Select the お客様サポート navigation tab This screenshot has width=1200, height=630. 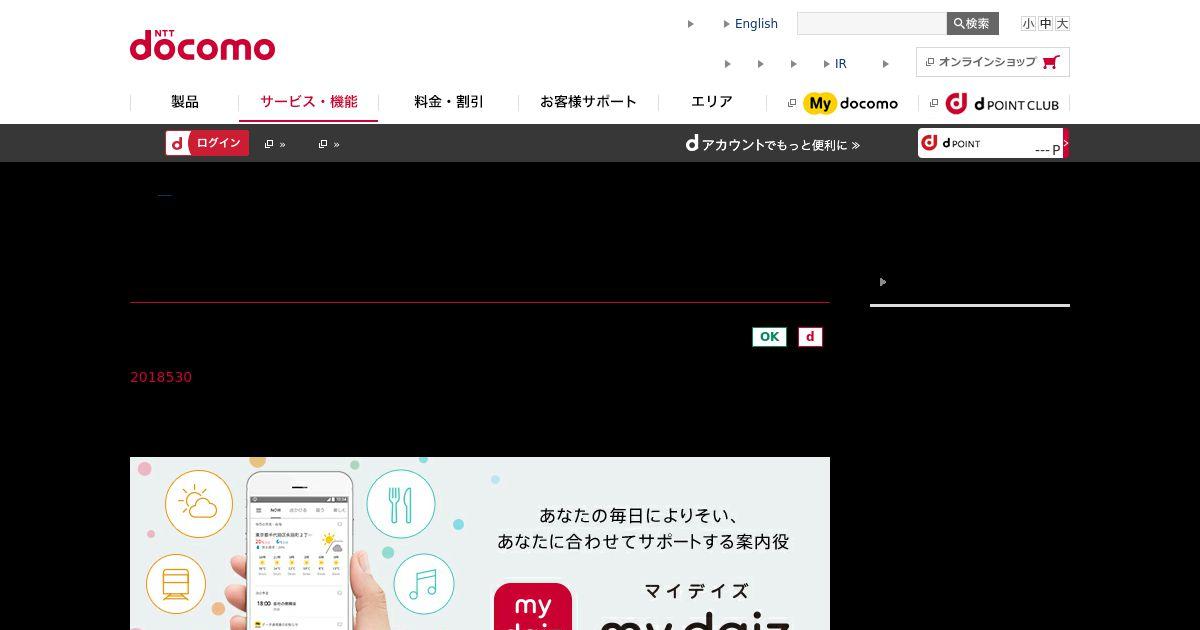coord(588,102)
